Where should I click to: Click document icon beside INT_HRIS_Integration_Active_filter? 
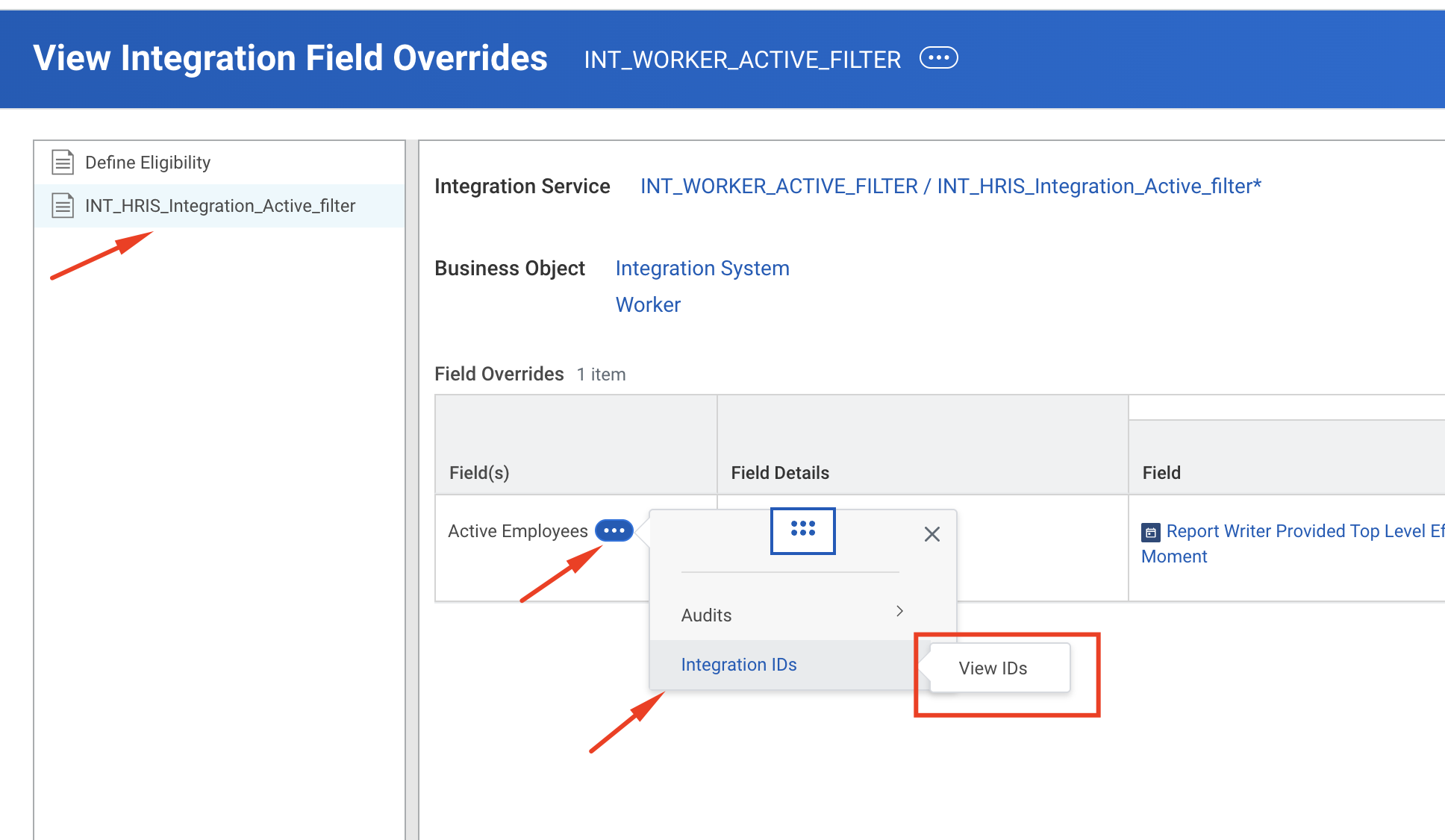tap(63, 205)
